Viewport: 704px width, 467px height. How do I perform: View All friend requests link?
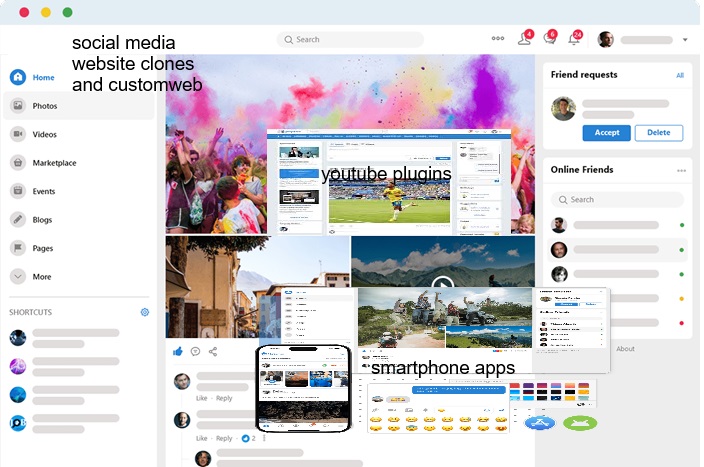pyautogui.click(x=680, y=75)
